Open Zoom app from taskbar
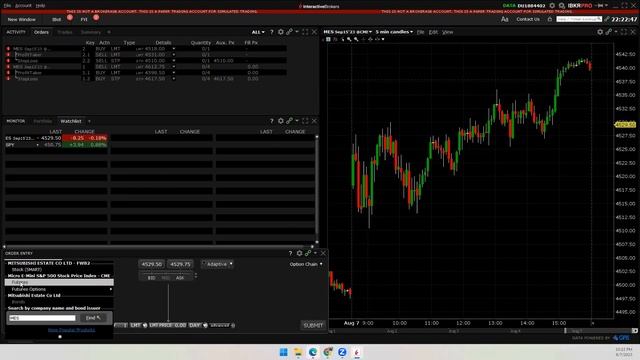The image size is (640, 360). [342, 352]
